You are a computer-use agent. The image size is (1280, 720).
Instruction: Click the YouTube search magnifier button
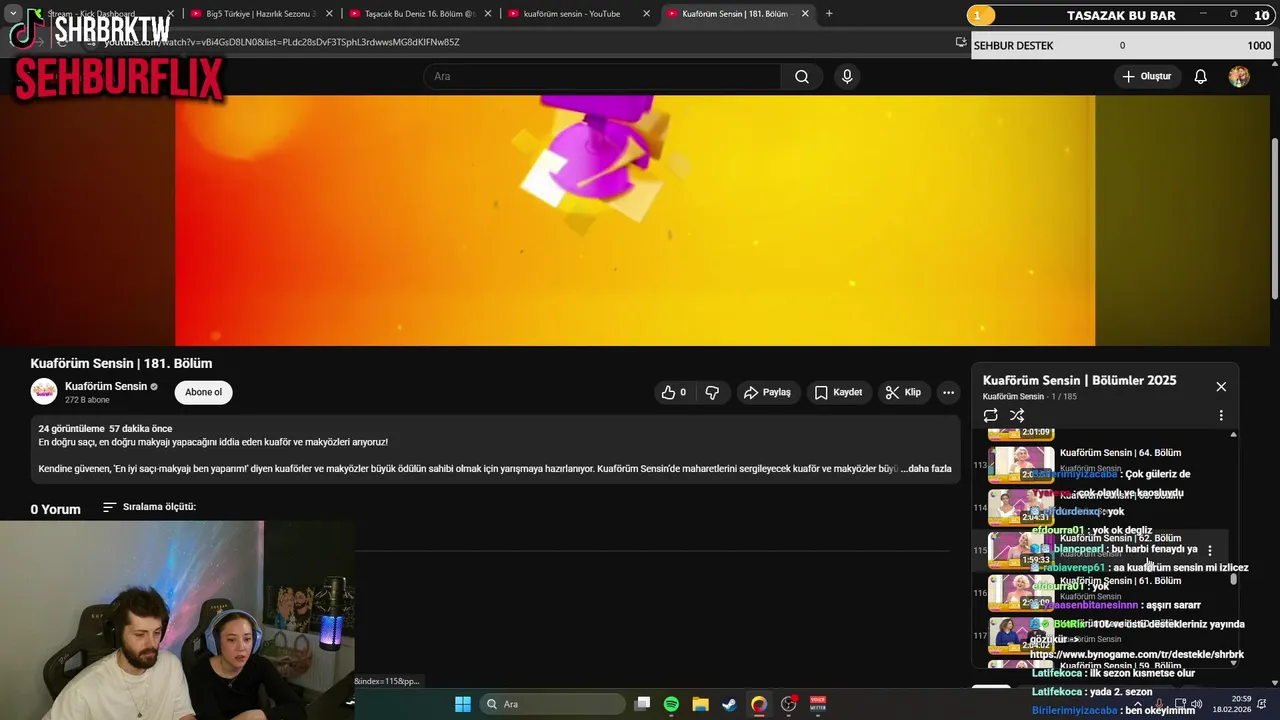[802, 77]
